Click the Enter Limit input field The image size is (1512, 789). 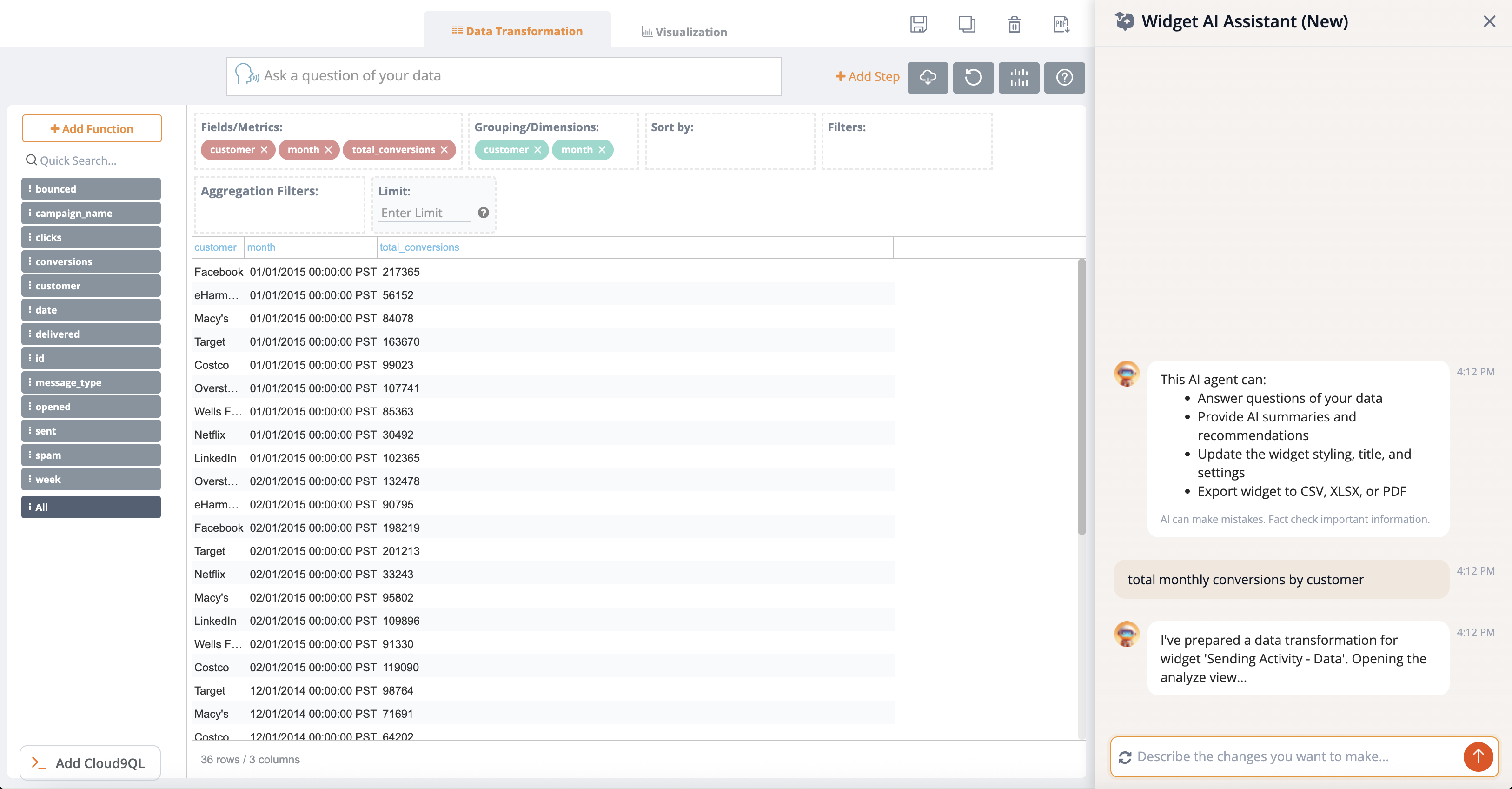[x=425, y=213]
